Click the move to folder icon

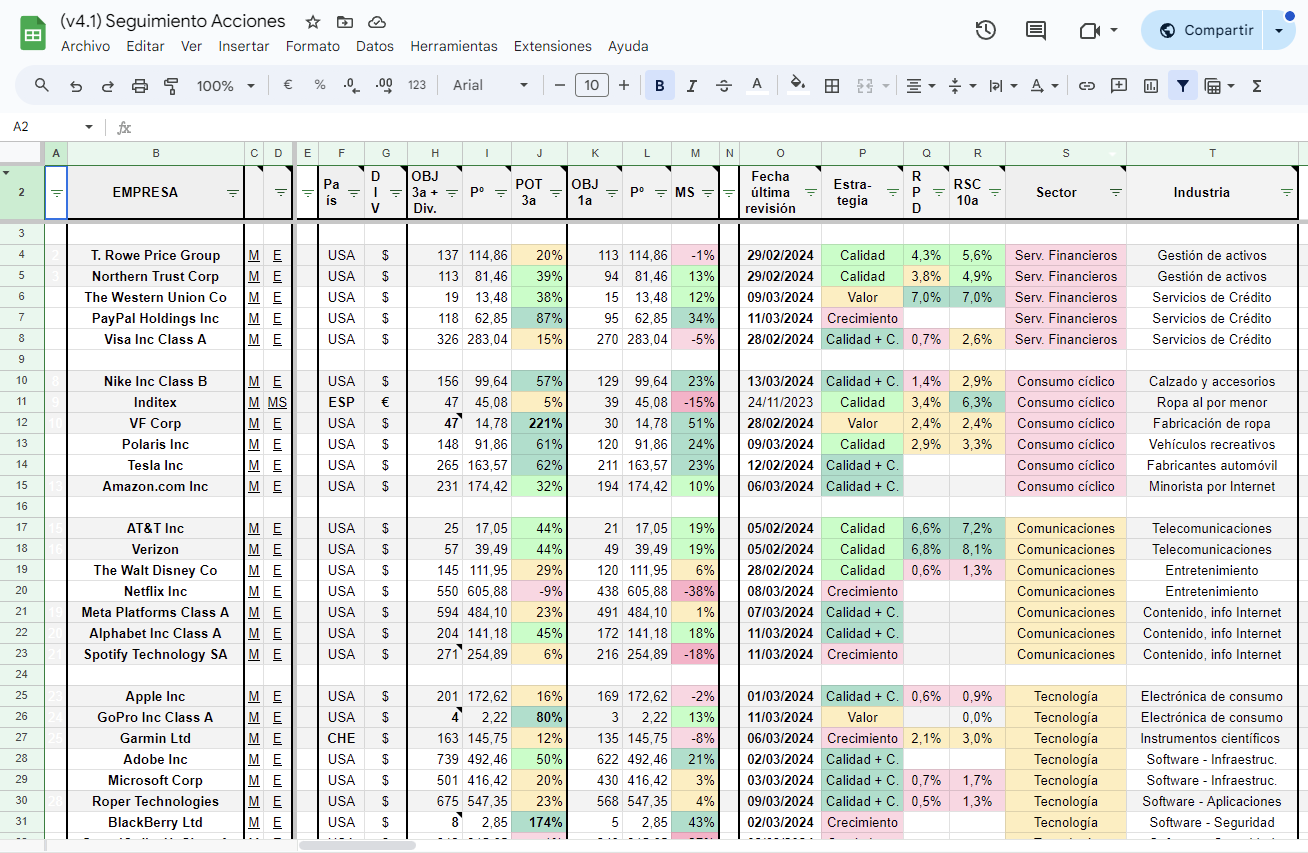coord(345,22)
